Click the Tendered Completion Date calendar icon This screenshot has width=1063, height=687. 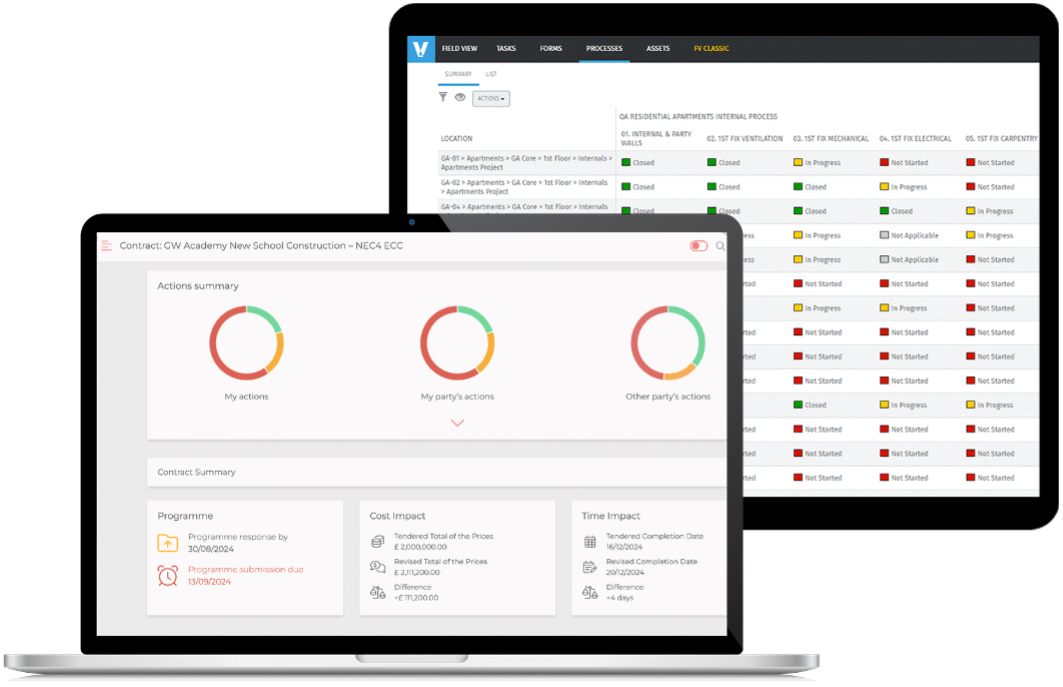click(x=590, y=541)
